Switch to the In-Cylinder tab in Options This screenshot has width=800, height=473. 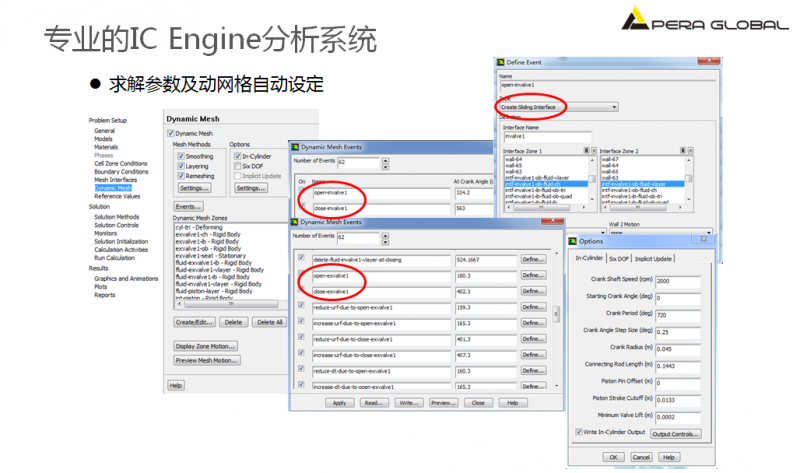click(x=589, y=258)
